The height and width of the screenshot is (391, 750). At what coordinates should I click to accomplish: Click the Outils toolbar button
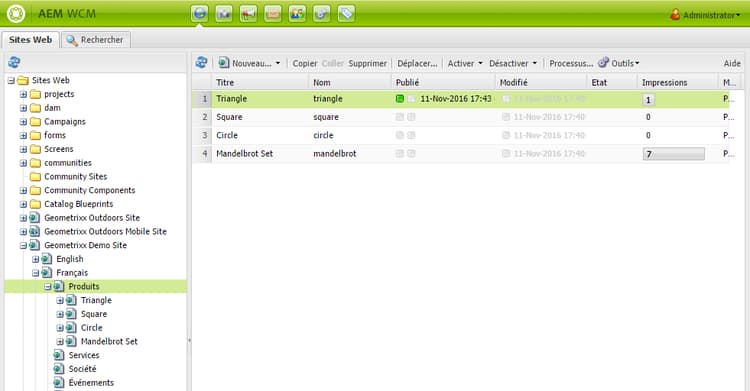point(619,63)
